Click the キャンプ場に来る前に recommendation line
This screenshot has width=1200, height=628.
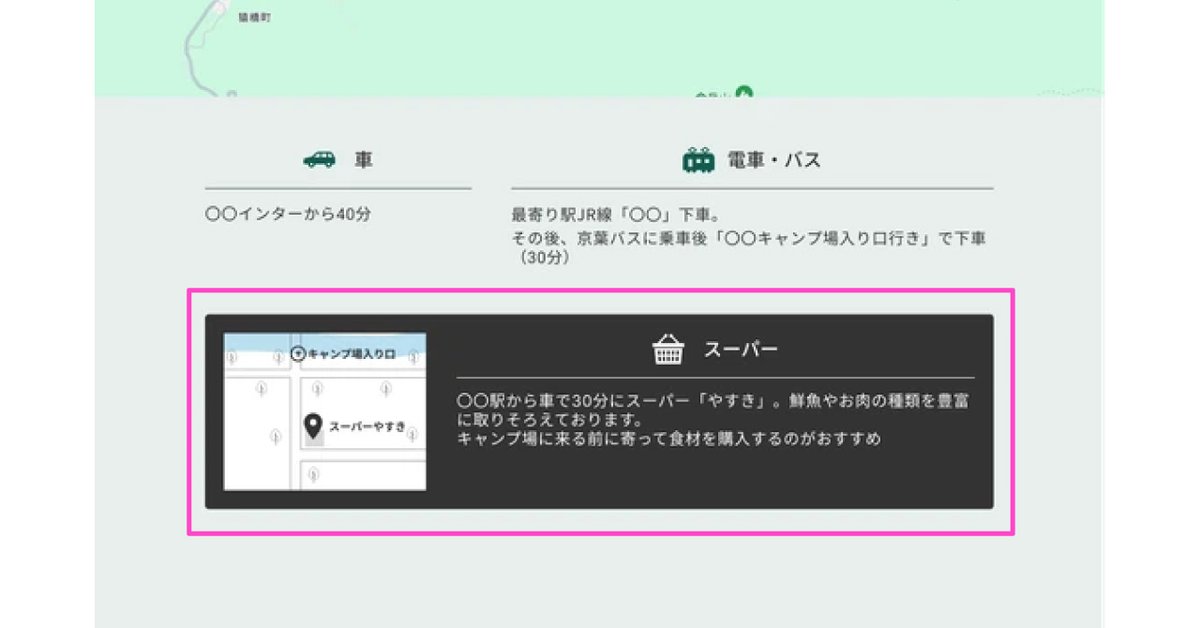point(668,438)
